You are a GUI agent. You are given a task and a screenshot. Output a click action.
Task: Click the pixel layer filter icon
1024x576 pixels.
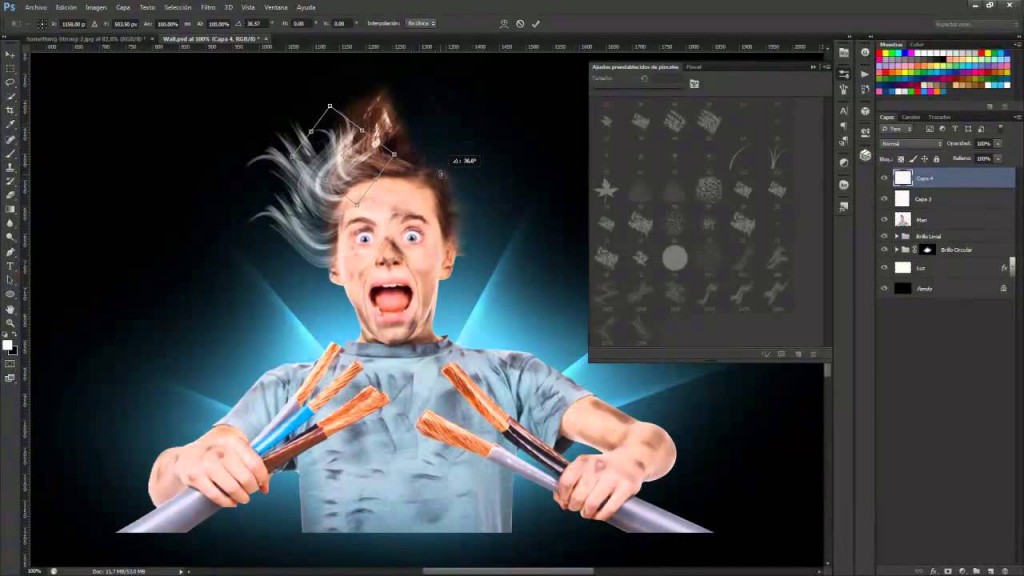[929, 129]
